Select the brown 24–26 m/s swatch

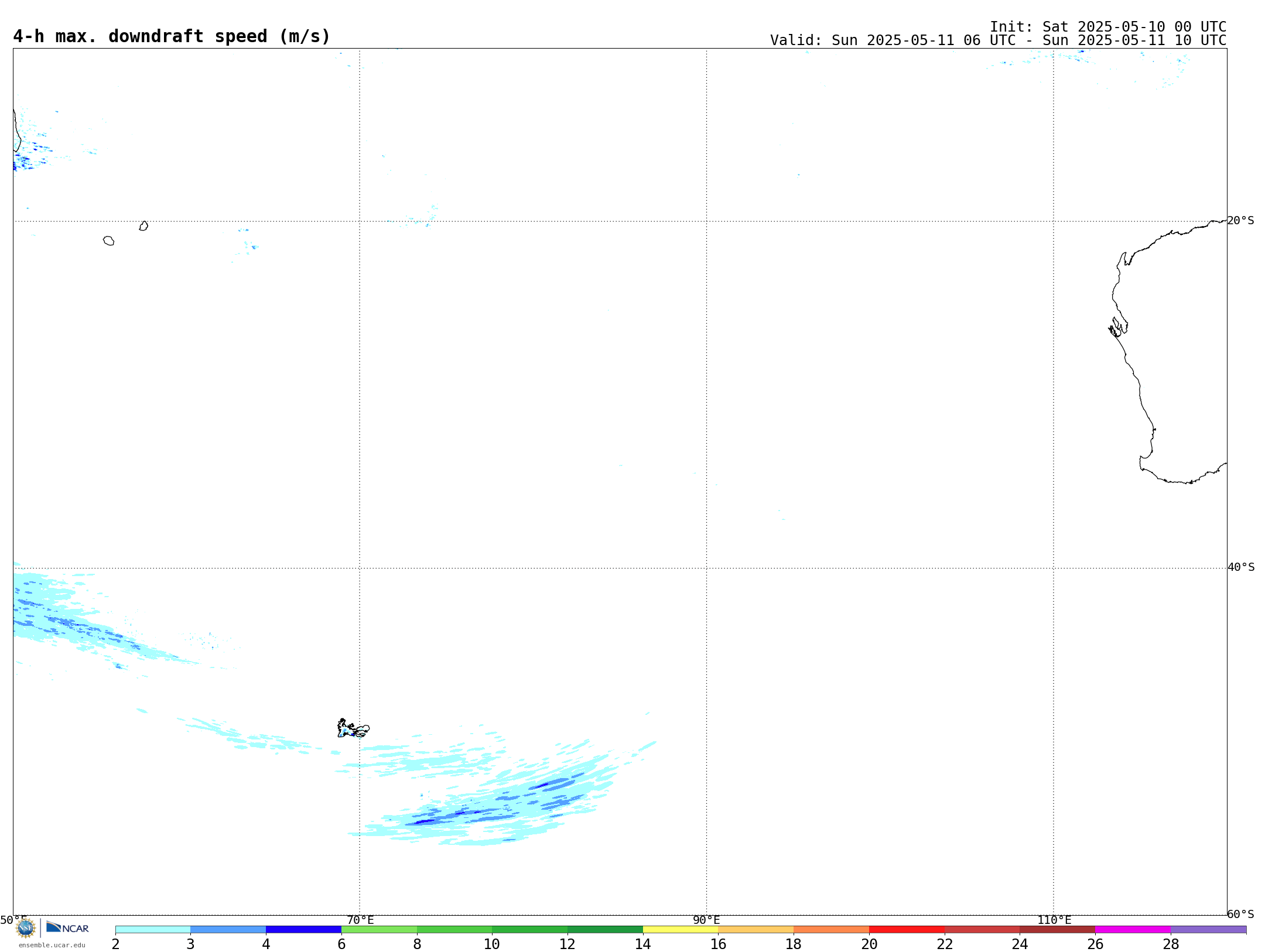pos(1057,929)
